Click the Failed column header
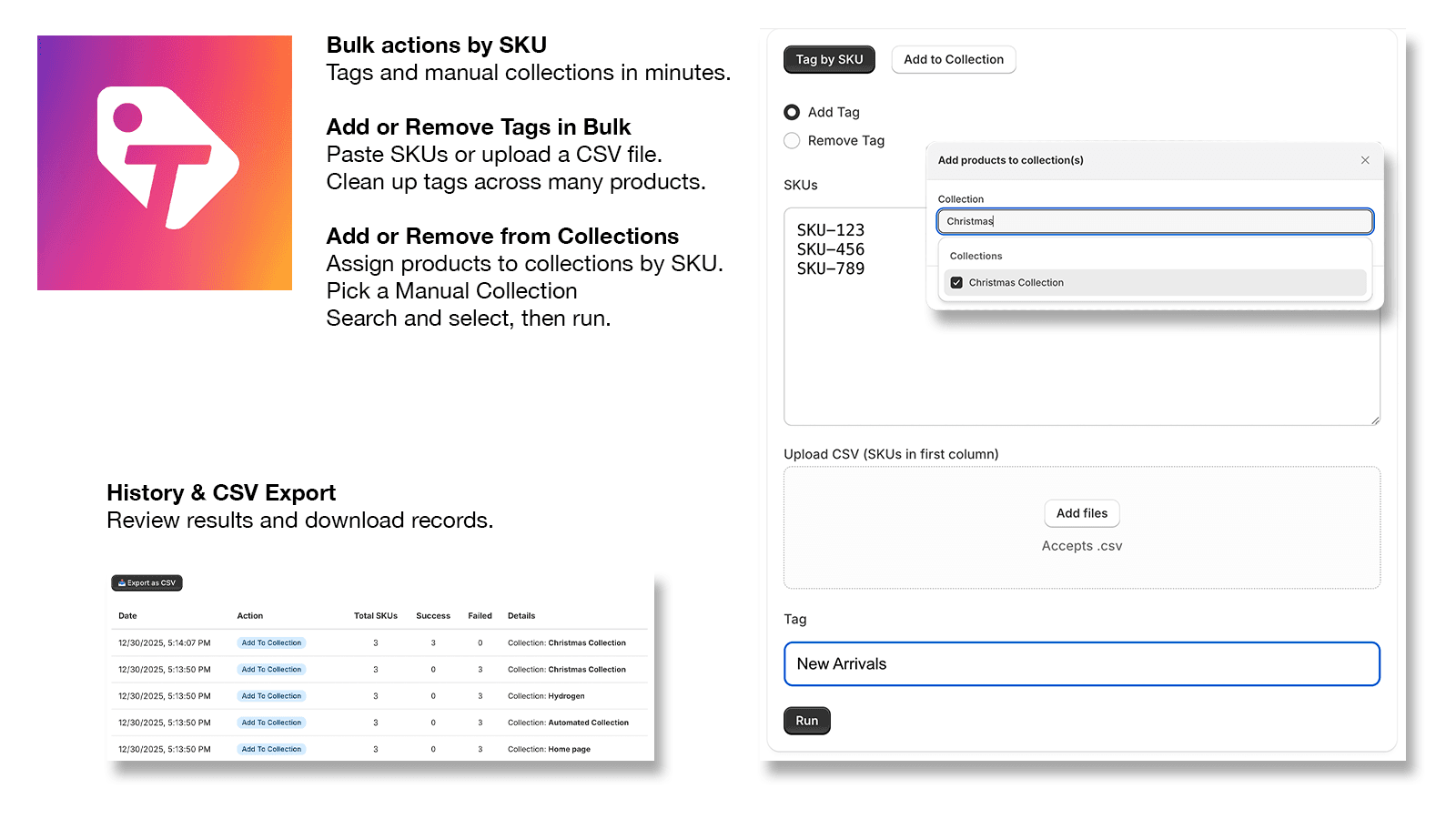Image resolution: width=1456 pixels, height=819 pixels. [480, 616]
